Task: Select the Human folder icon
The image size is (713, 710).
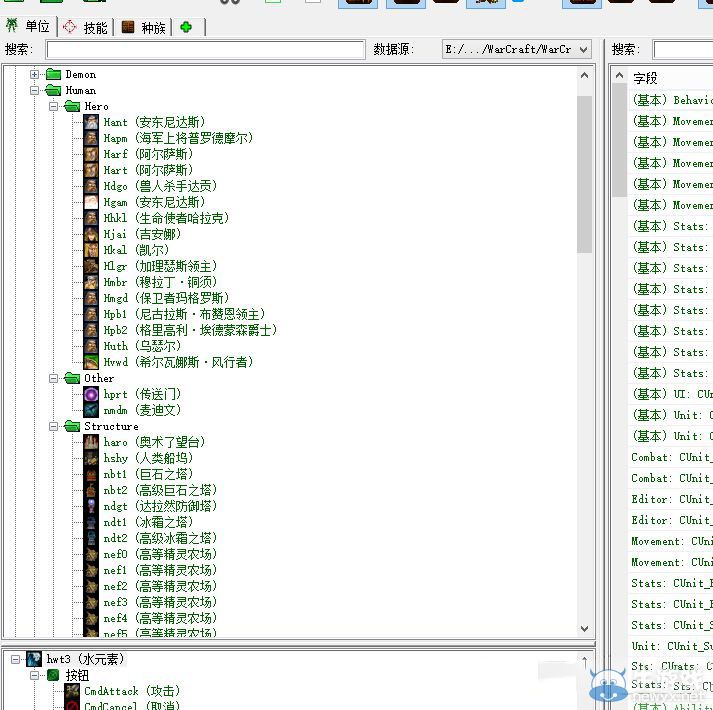Action: tap(53, 90)
